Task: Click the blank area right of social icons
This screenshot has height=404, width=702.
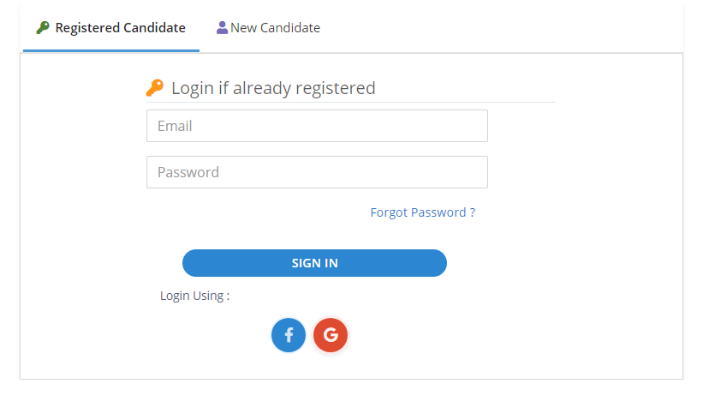Action: 500,335
